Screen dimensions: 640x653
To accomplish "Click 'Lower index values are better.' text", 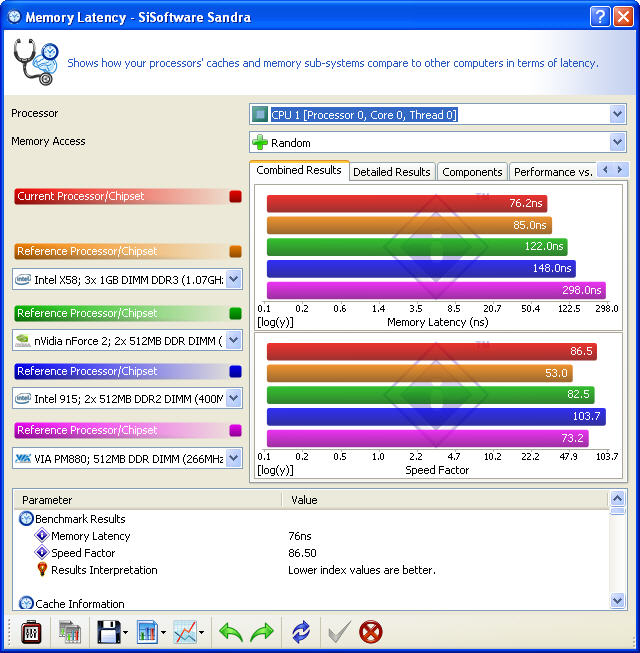I will [x=362, y=570].
